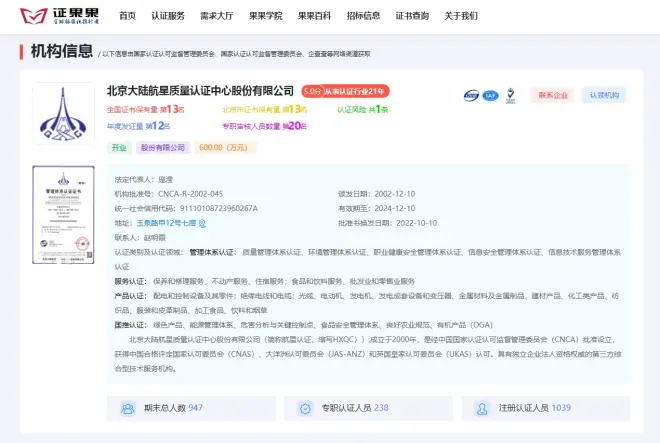
Task: Click the address link 玉泉路甲12号七层
Action: 165,223
